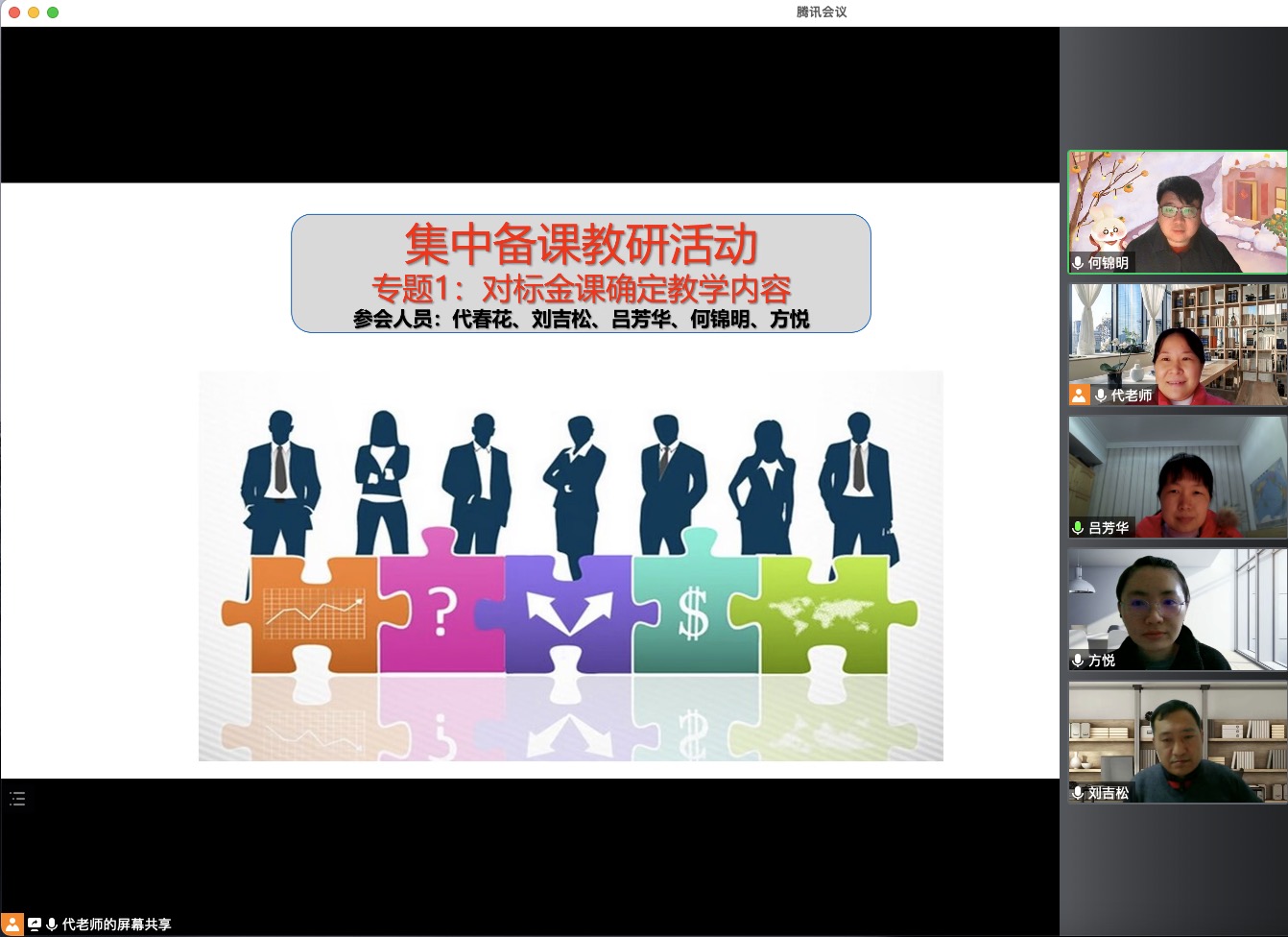Click microphone icon on 代老师's video tile

[x=1101, y=396]
